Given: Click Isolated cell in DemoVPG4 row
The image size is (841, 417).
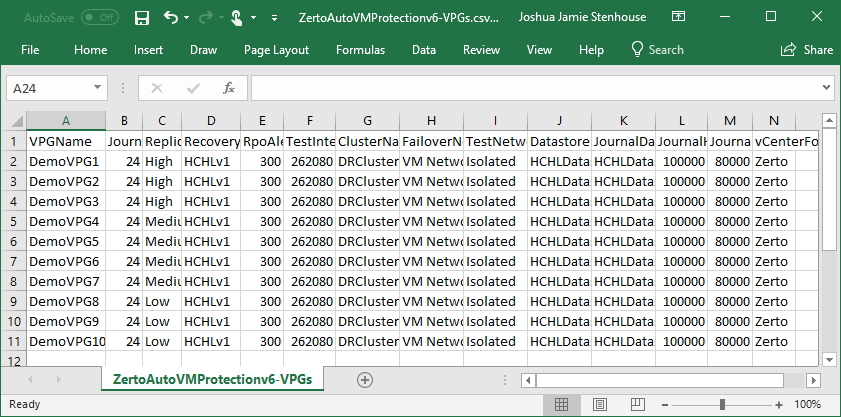Looking at the screenshot, I should (496, 222).
